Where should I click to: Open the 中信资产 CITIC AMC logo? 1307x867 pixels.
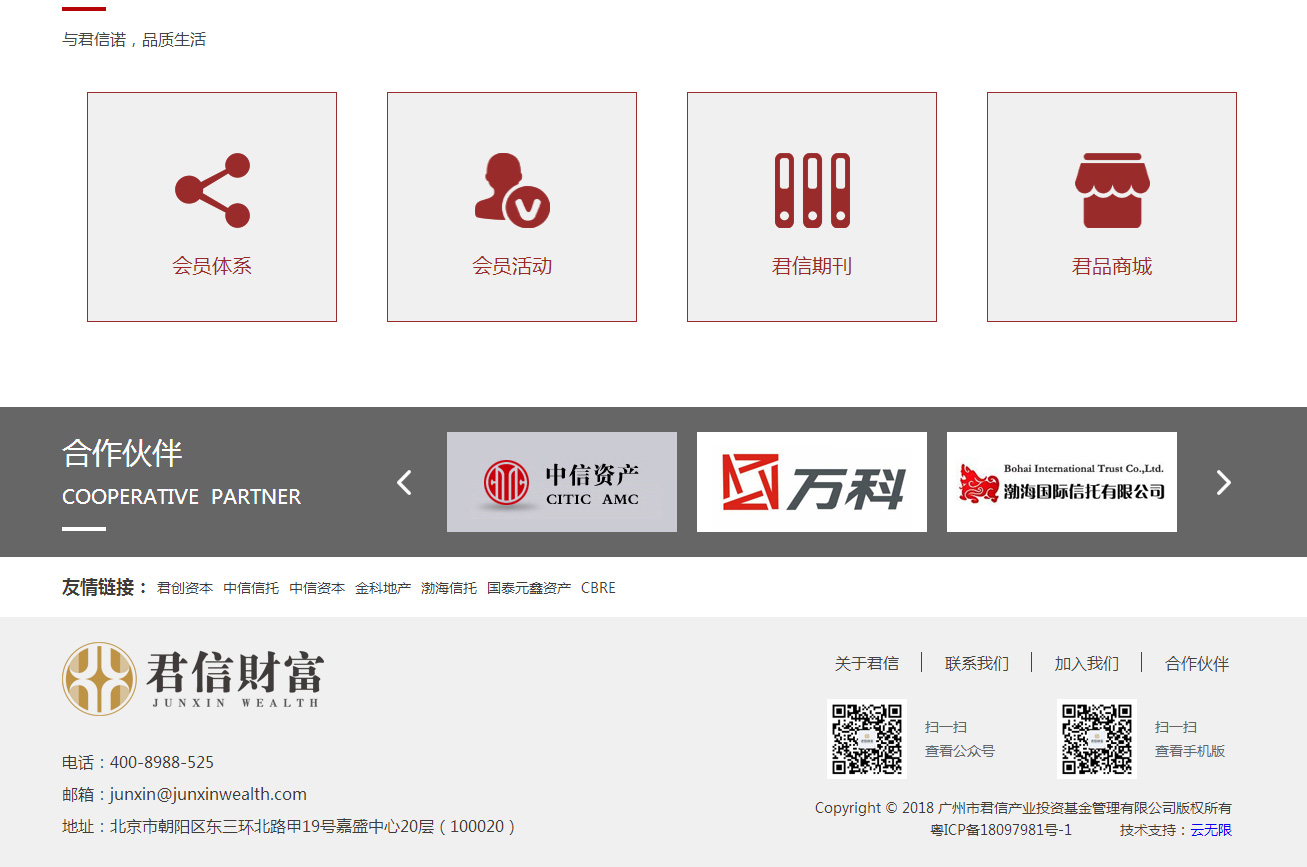click(x=562, y=482)
